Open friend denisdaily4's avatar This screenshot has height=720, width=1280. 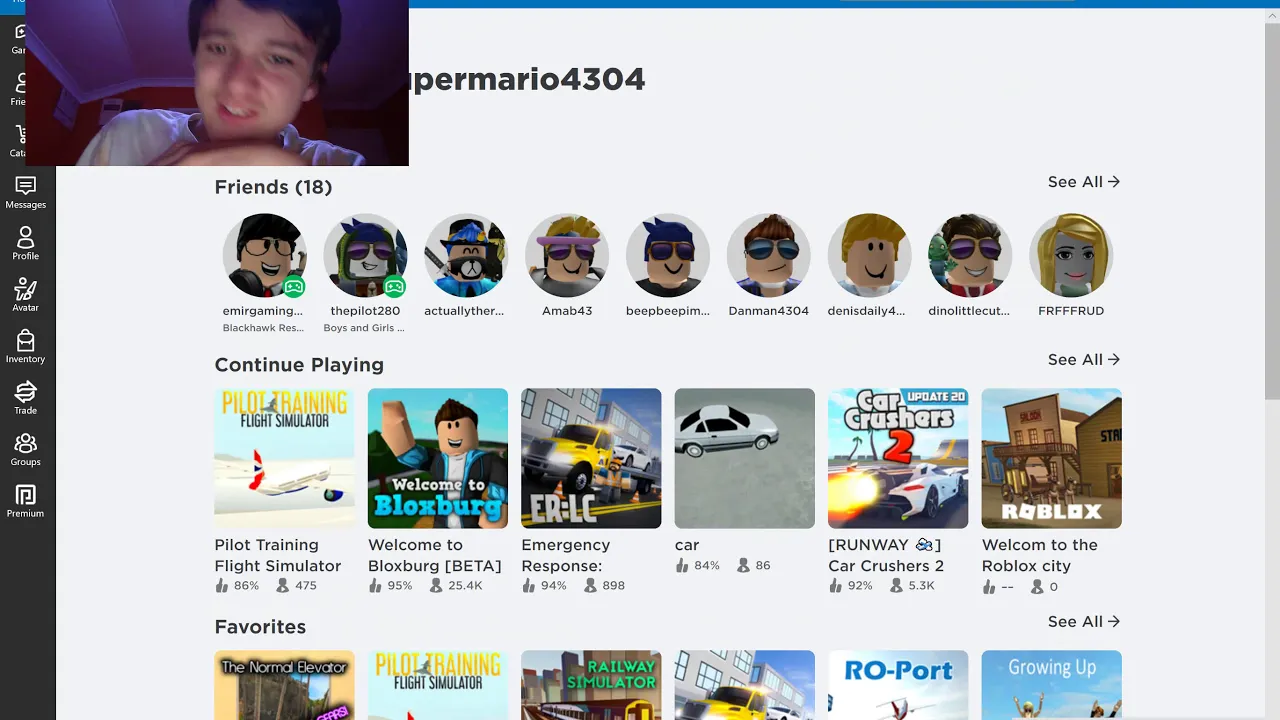coord(869,255)
